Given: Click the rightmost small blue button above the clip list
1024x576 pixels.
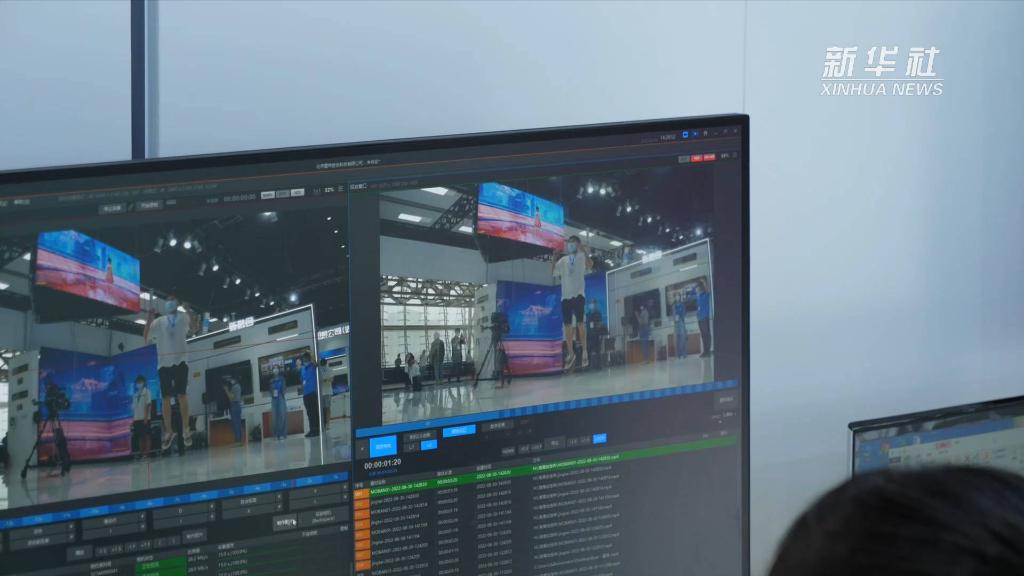Looking at the screenshot, I should [x=599, y=438].
